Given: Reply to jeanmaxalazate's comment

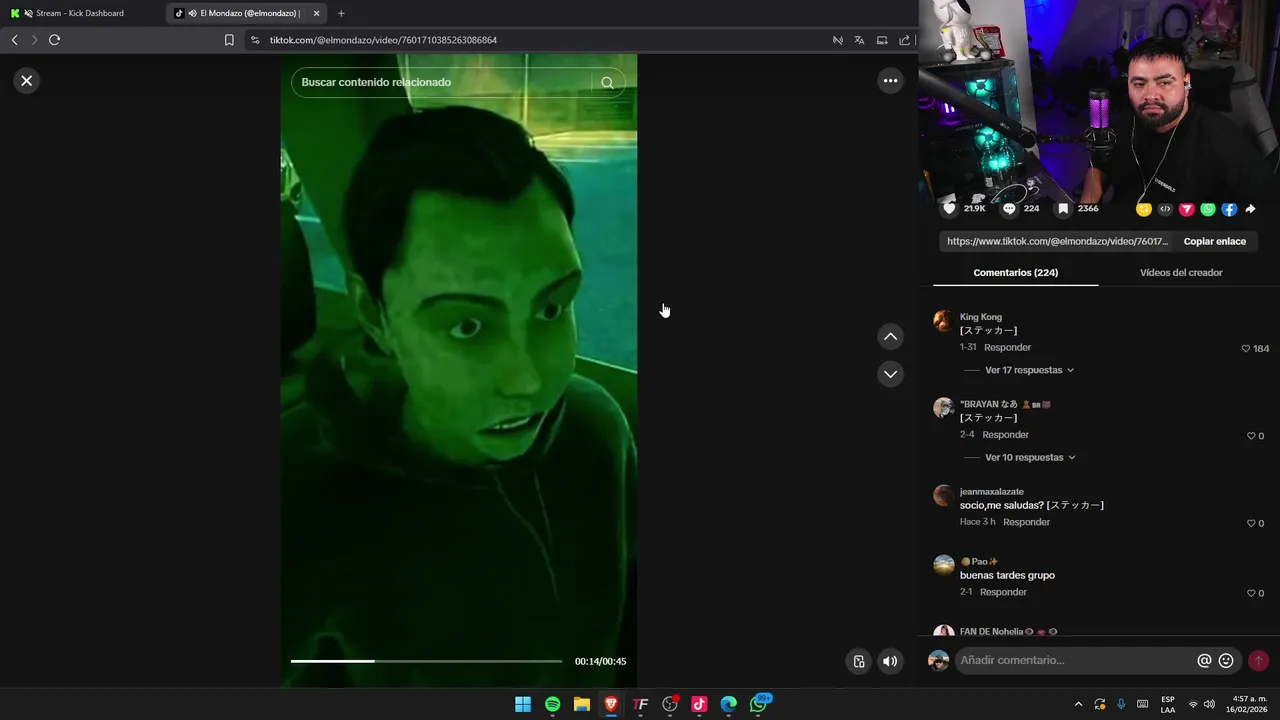Looking at the screenshot, I should point(1026,522).
